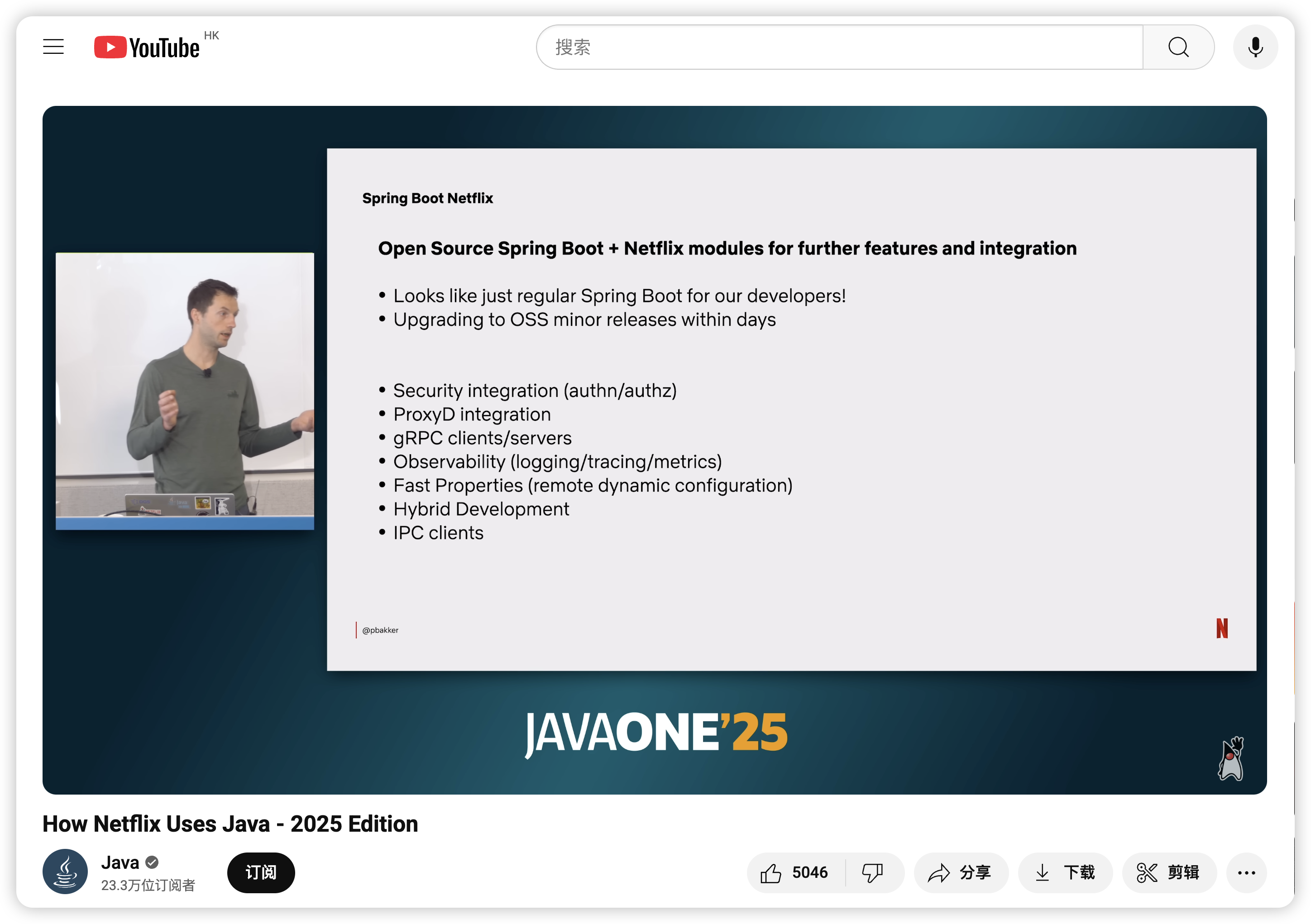1311x924 pixels.
Task: Subscribe with the 订阅 button
Action: click(x=261, y=872)
